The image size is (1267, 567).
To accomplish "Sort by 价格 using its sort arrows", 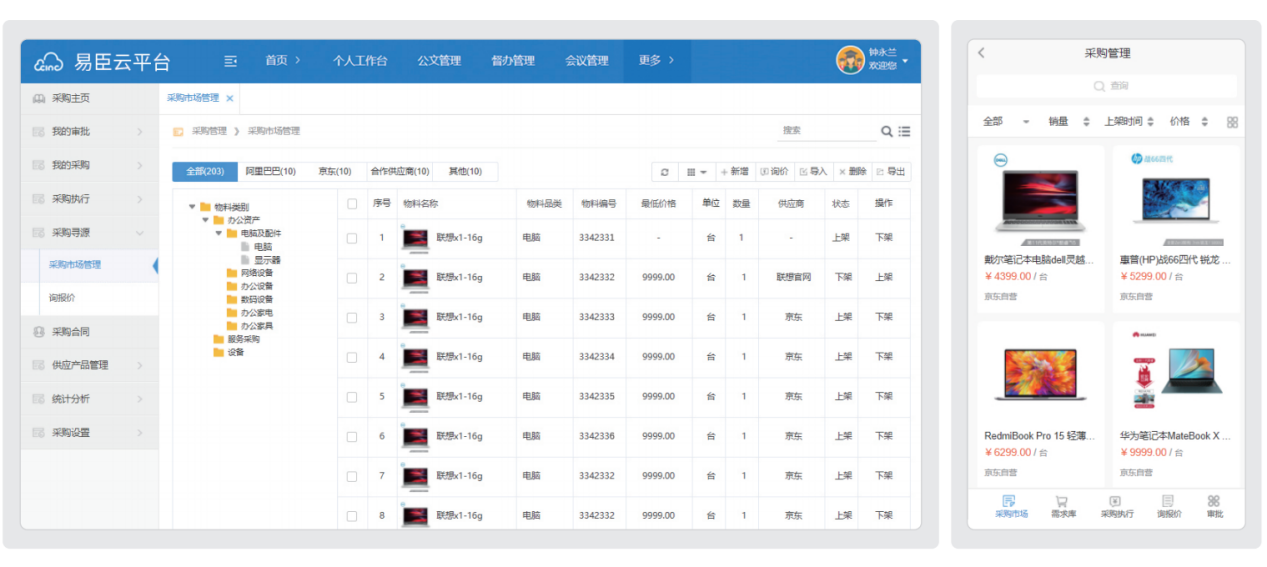I will pos(1204,122).
